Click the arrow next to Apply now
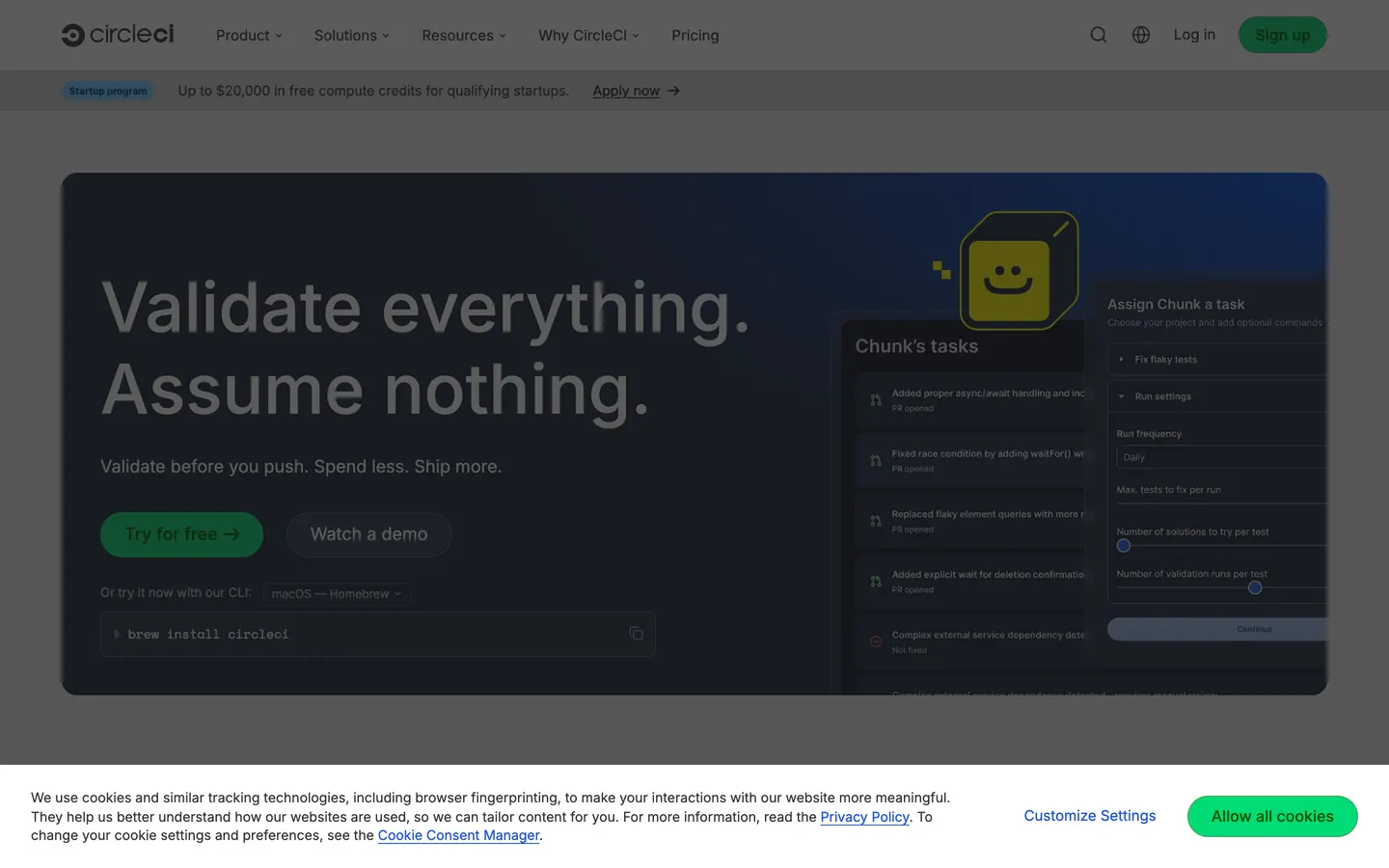 pos(673,91)
